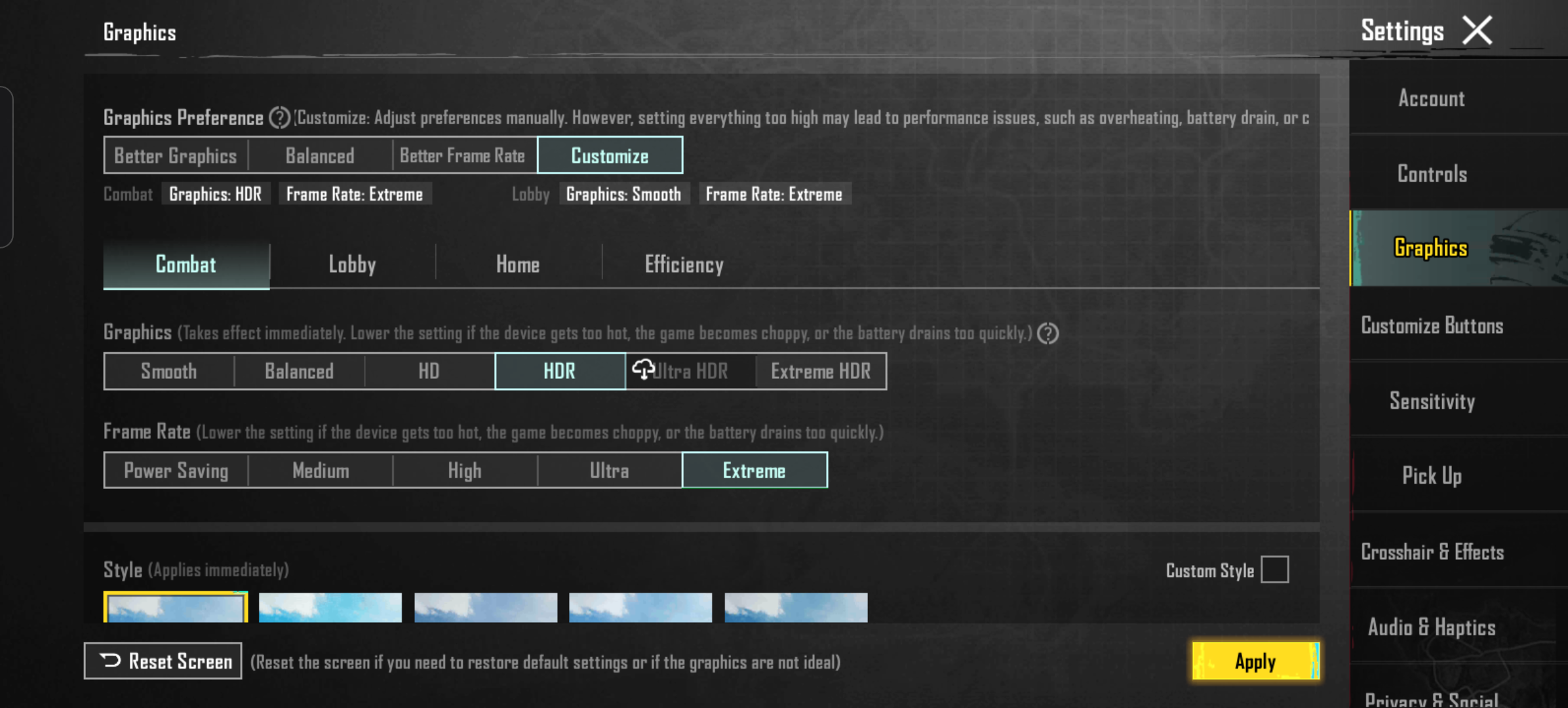Choose the Better Frame Rate preference
The image size is (1568, 708).
(x=463, y=155)
